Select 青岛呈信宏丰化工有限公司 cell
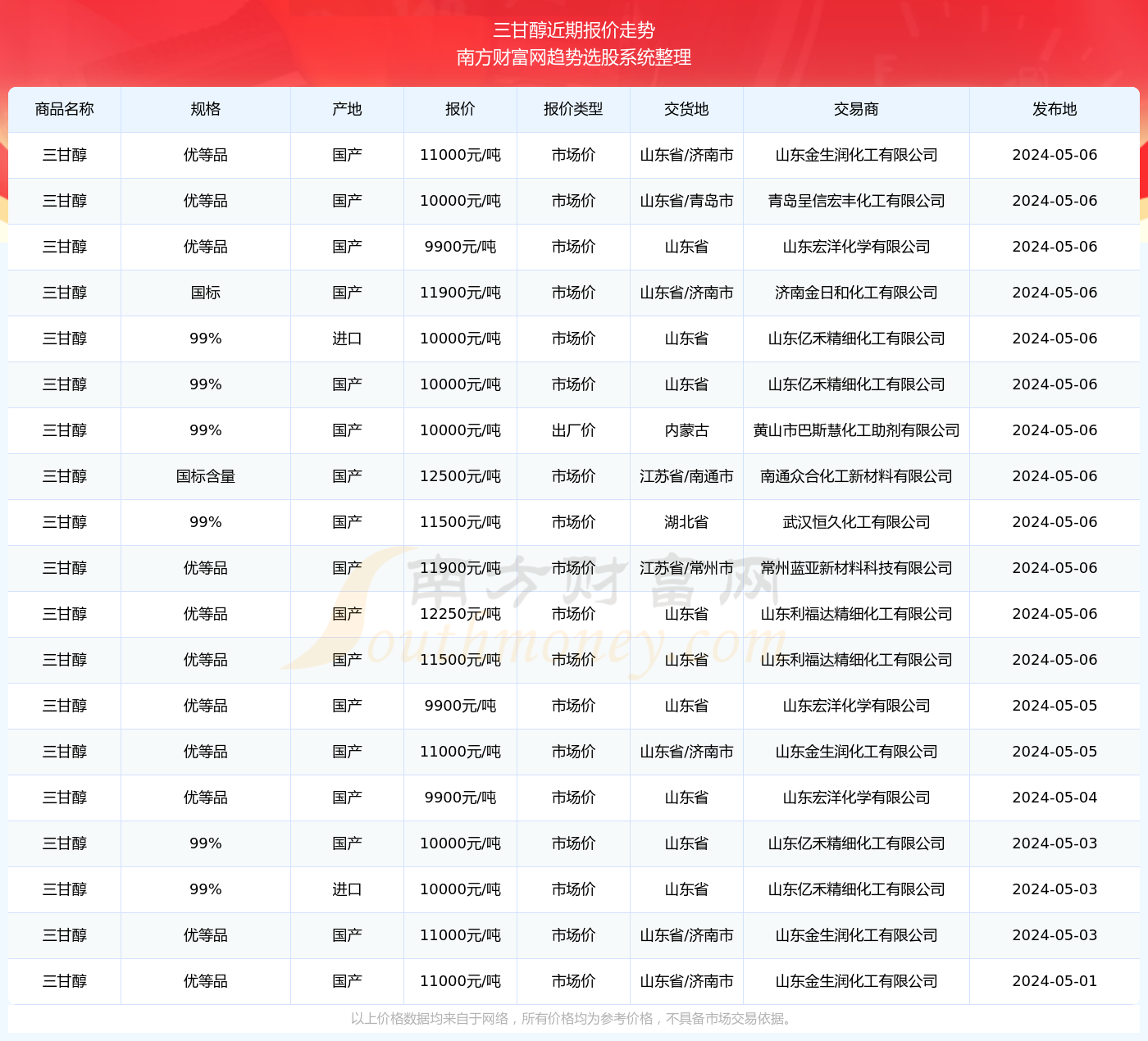Viewport: 1148px width, 1041px height. 856,201
